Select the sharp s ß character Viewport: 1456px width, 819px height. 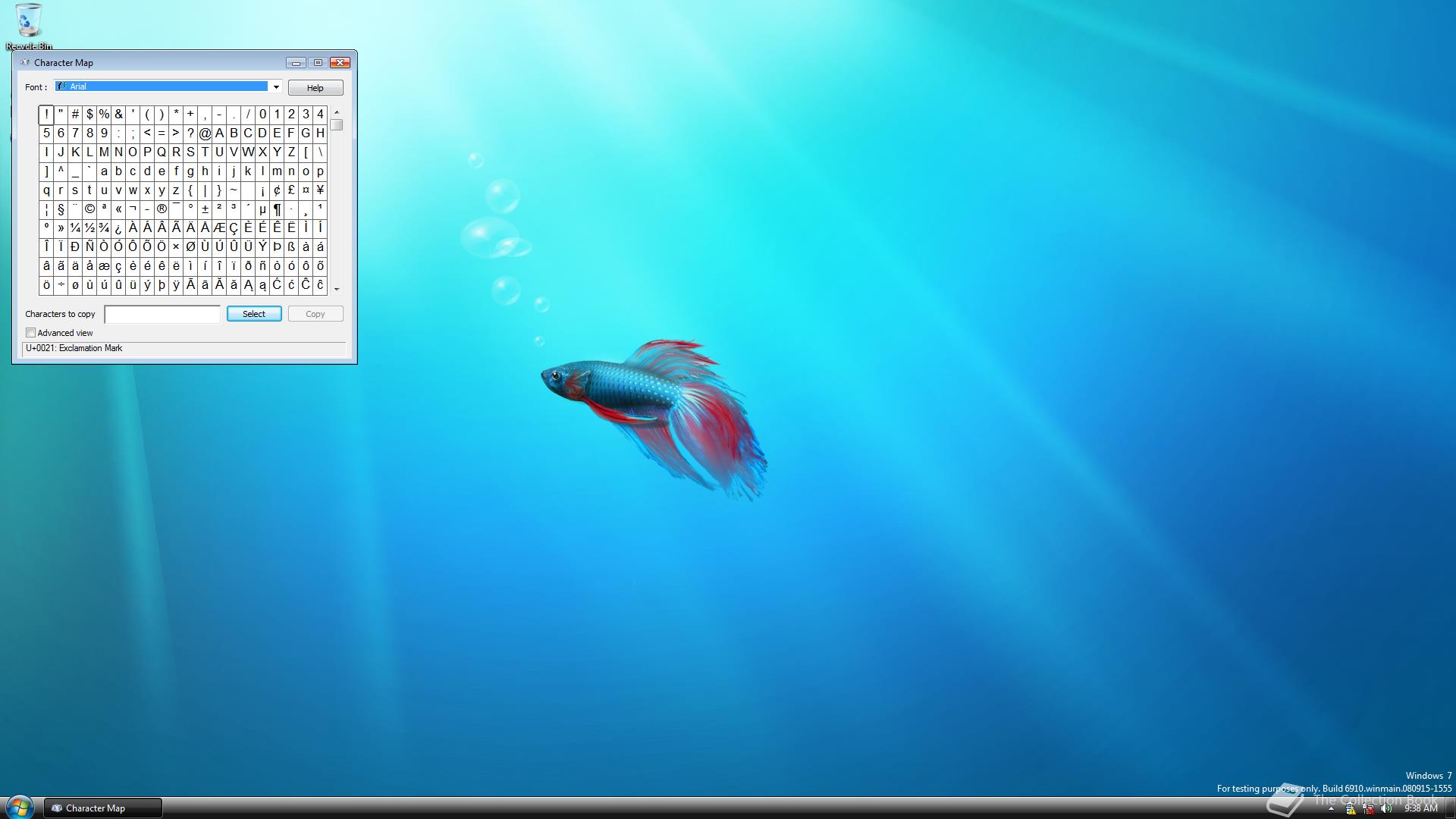pyautogui.click(x=291, y=247)
